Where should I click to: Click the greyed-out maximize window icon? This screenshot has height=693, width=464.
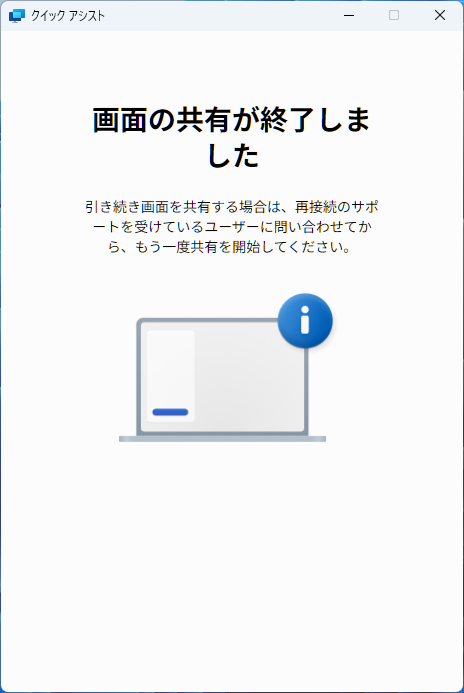(x=394, y=15)
